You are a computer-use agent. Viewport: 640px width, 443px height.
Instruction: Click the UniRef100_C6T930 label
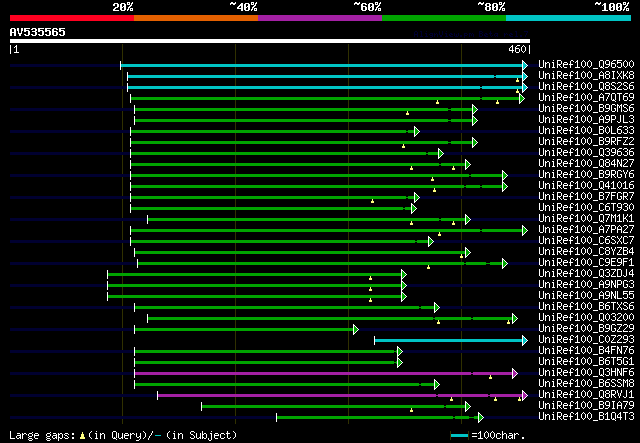click(586, 208)
